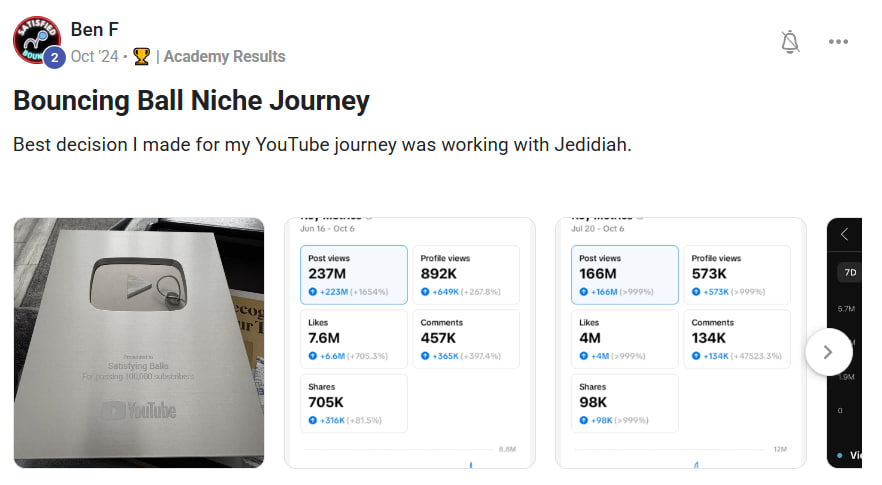882x485 pixels.
Task: Open the Academy Results category link
Action: [224, 56]
